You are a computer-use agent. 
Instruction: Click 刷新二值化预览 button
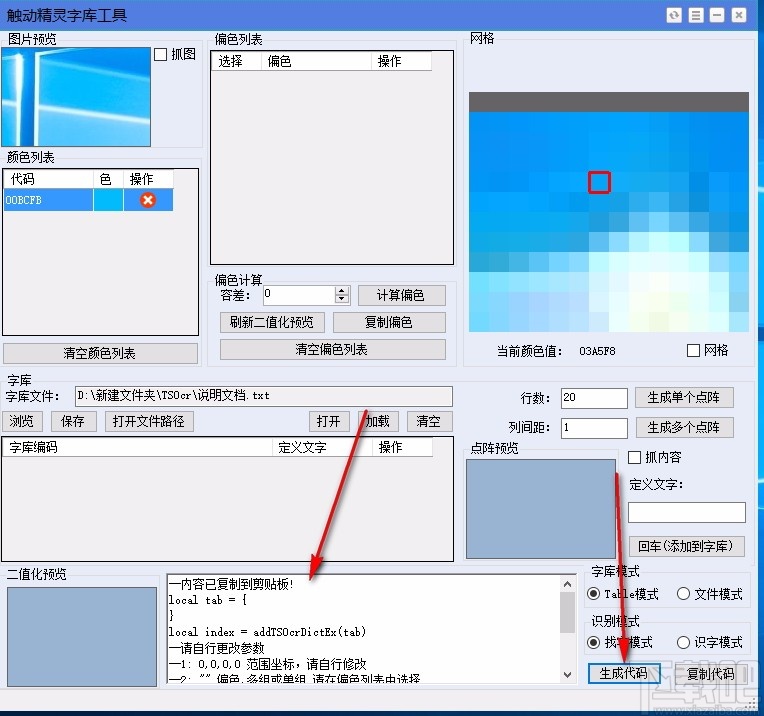272,322
